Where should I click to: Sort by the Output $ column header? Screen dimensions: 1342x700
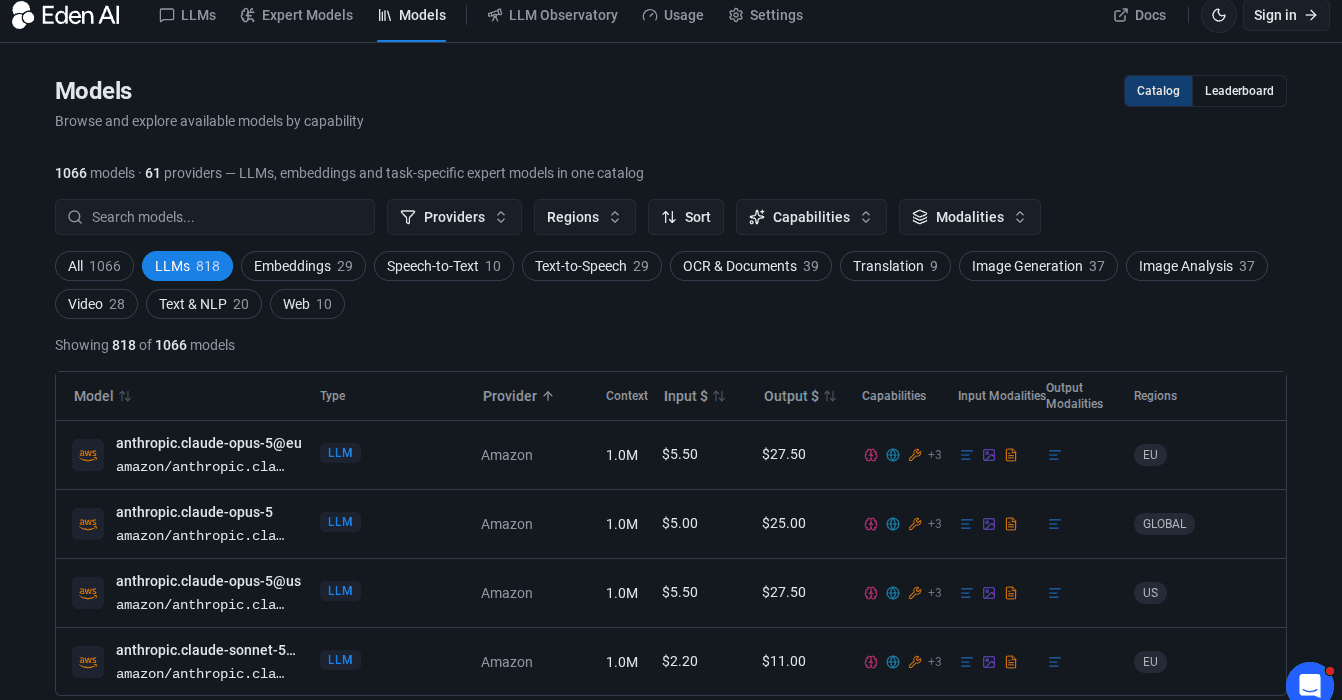pyautogui.click(x=800, y=396)
